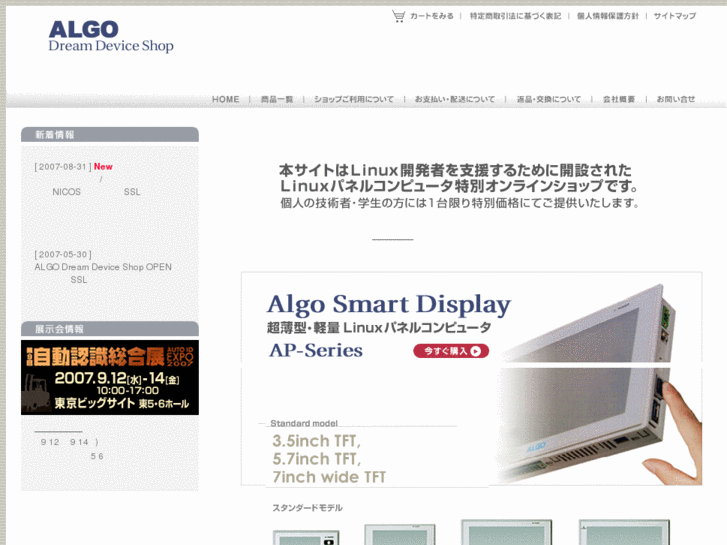Open the 自動認識総合展 Auto ID Expo banner

click(x=110, y=378)
